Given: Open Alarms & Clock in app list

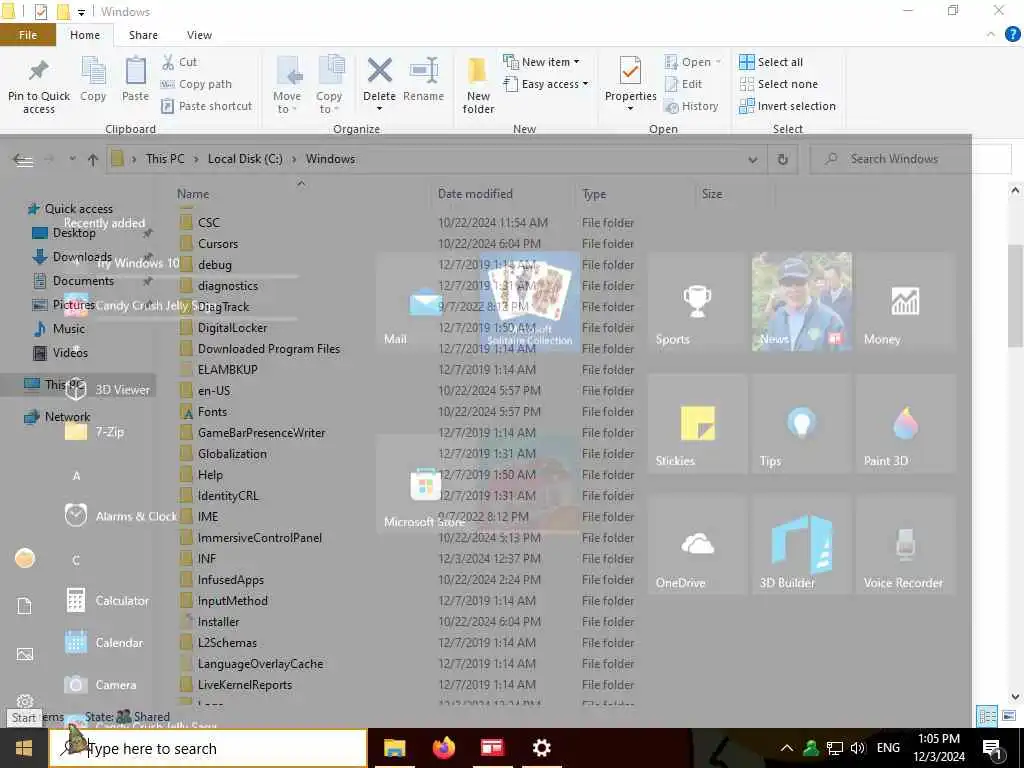Looking at the screenshot, I should pyautogui.click(x=121, y=516).
